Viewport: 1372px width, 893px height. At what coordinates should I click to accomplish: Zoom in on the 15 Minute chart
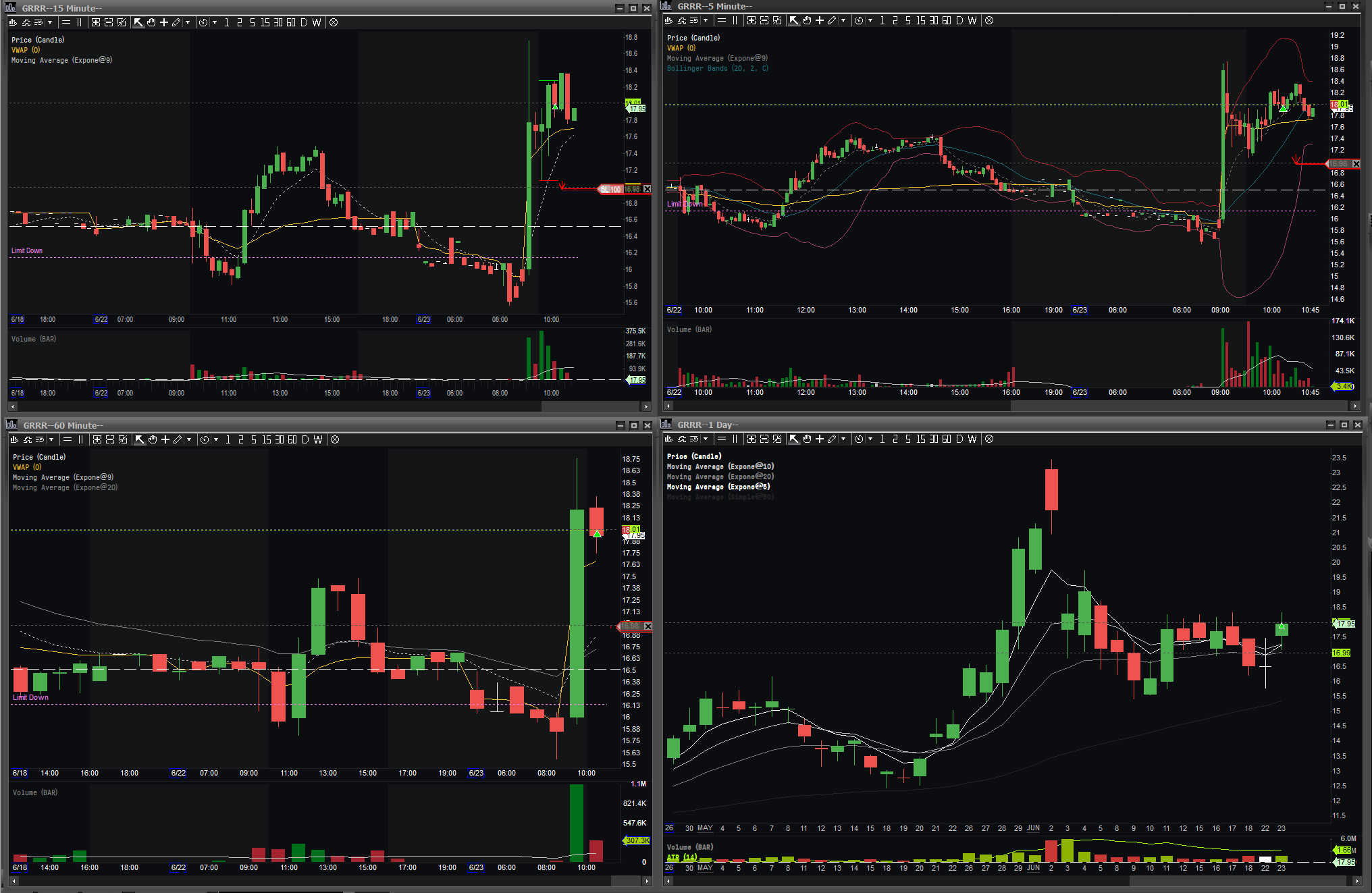(96, 22)
